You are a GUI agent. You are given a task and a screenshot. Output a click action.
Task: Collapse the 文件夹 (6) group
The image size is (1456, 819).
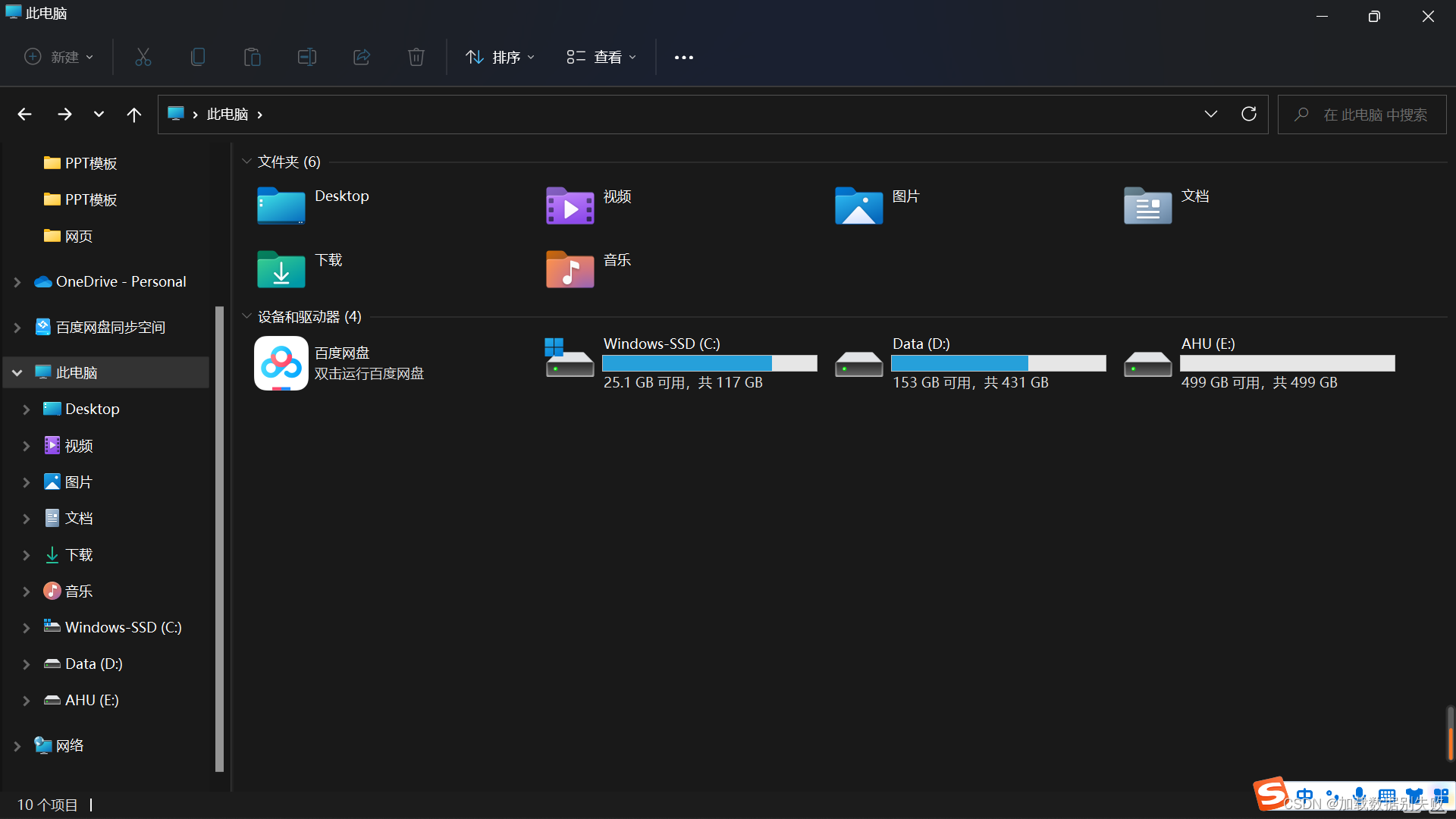246,162
